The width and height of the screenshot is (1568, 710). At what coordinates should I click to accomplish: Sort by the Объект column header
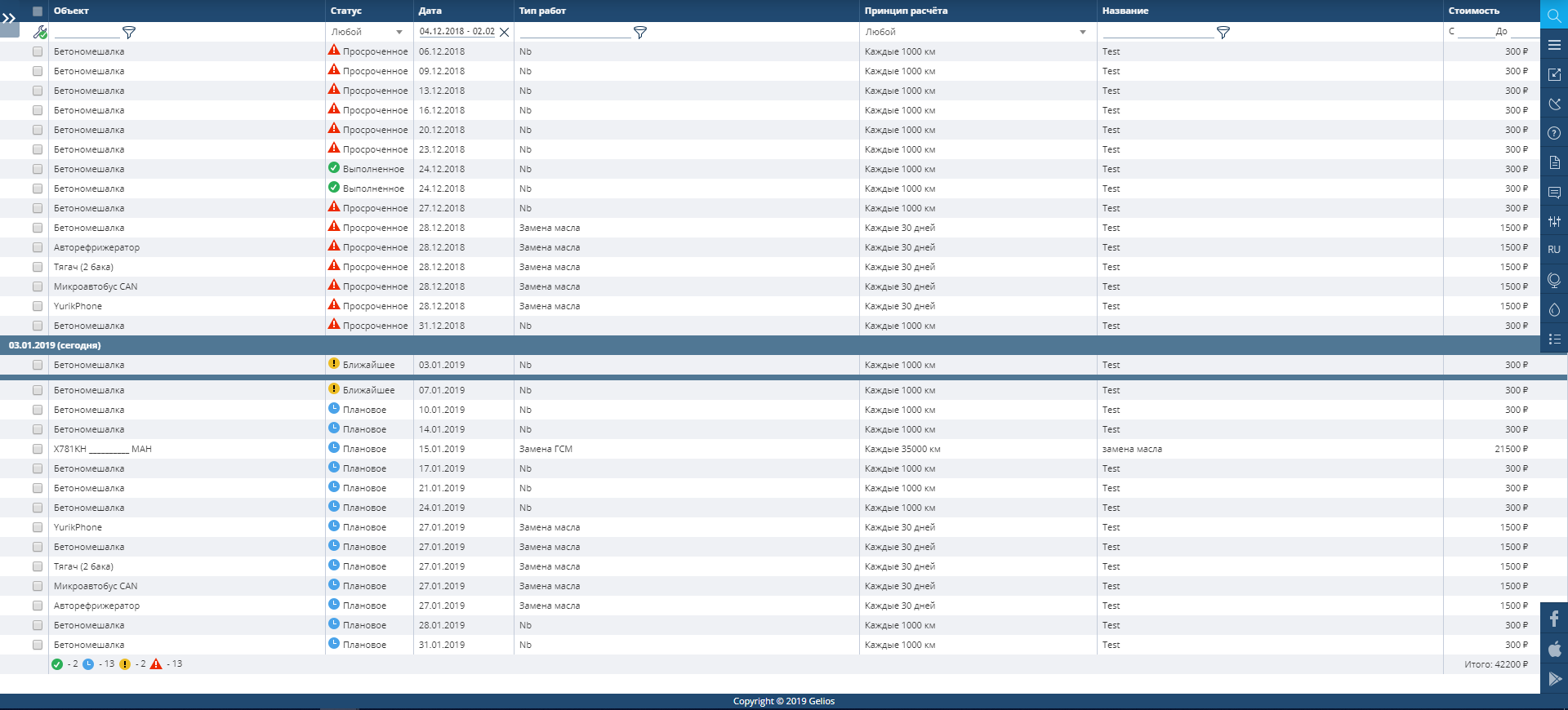[x=71, y=11]
